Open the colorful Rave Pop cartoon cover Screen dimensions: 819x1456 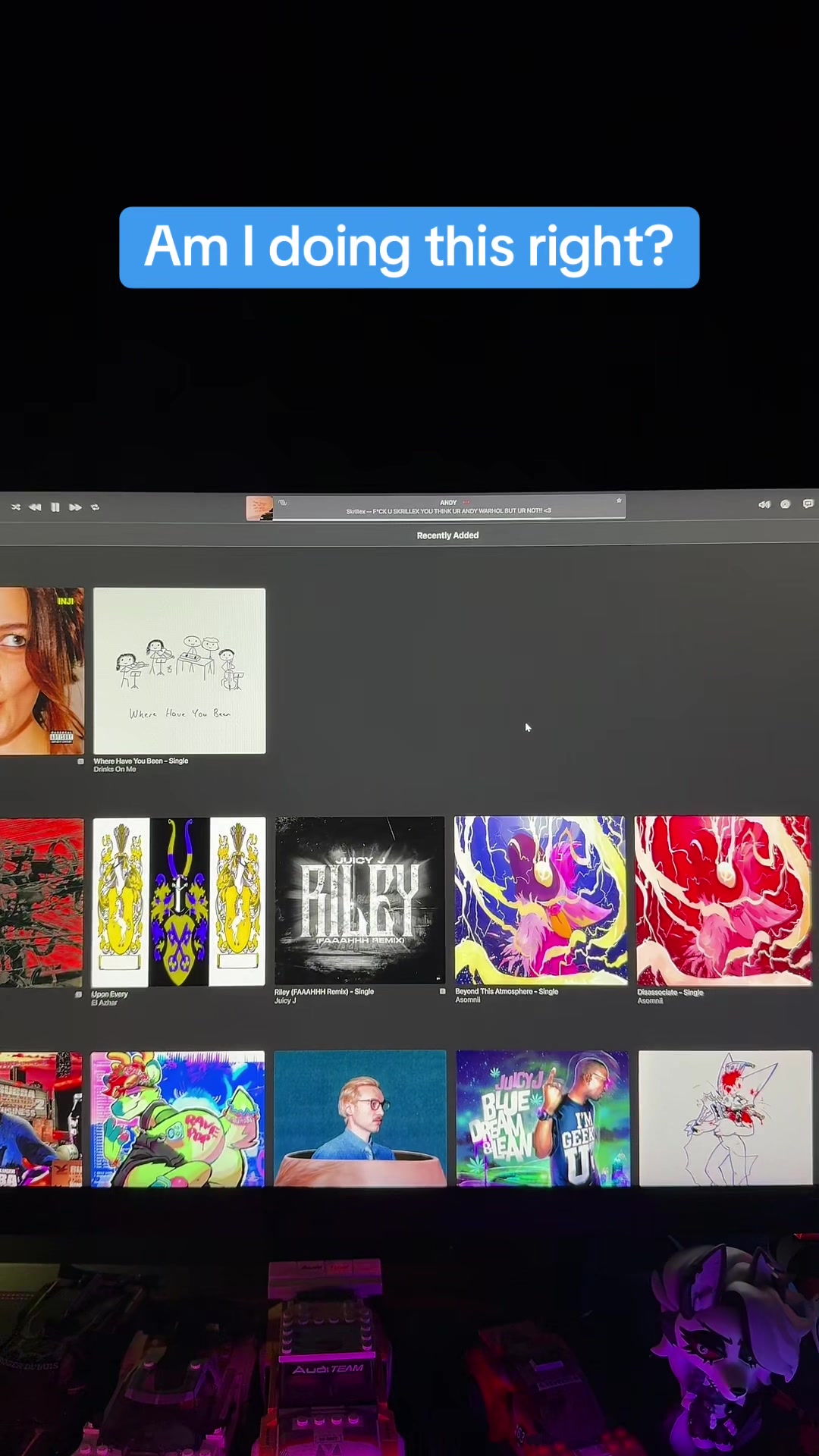178,1119
